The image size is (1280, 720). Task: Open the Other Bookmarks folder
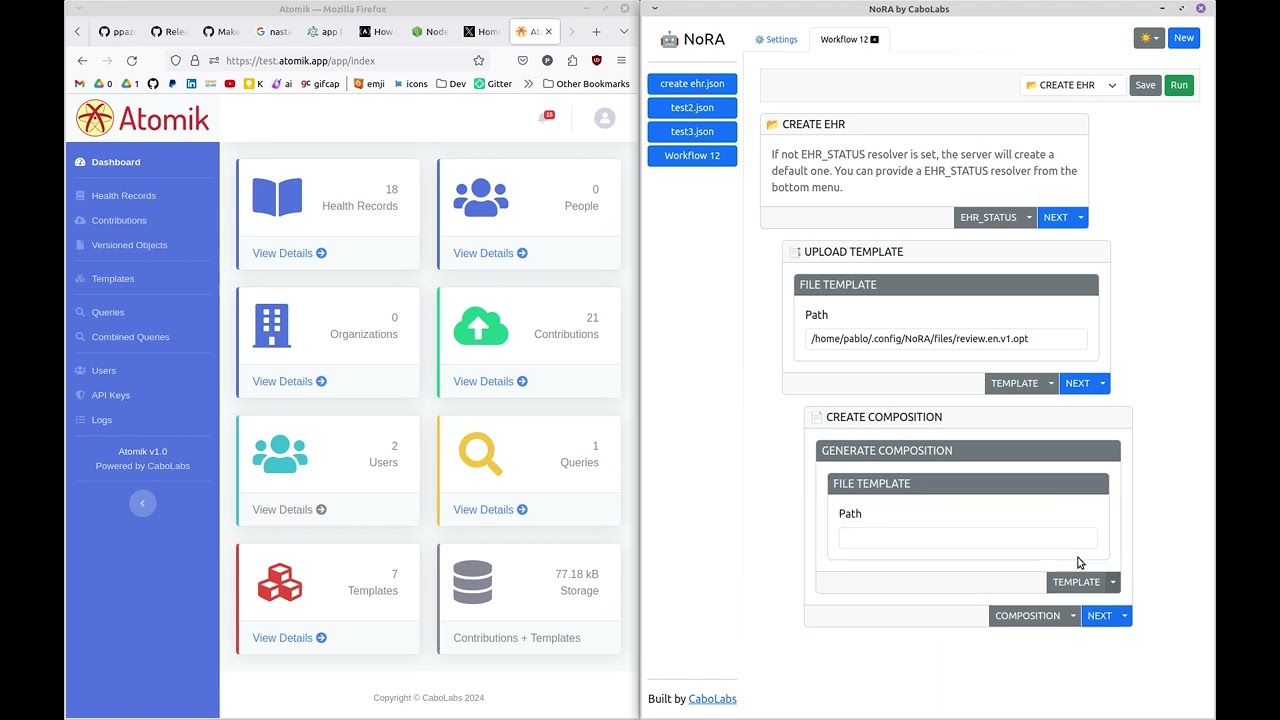pos(586,84)
